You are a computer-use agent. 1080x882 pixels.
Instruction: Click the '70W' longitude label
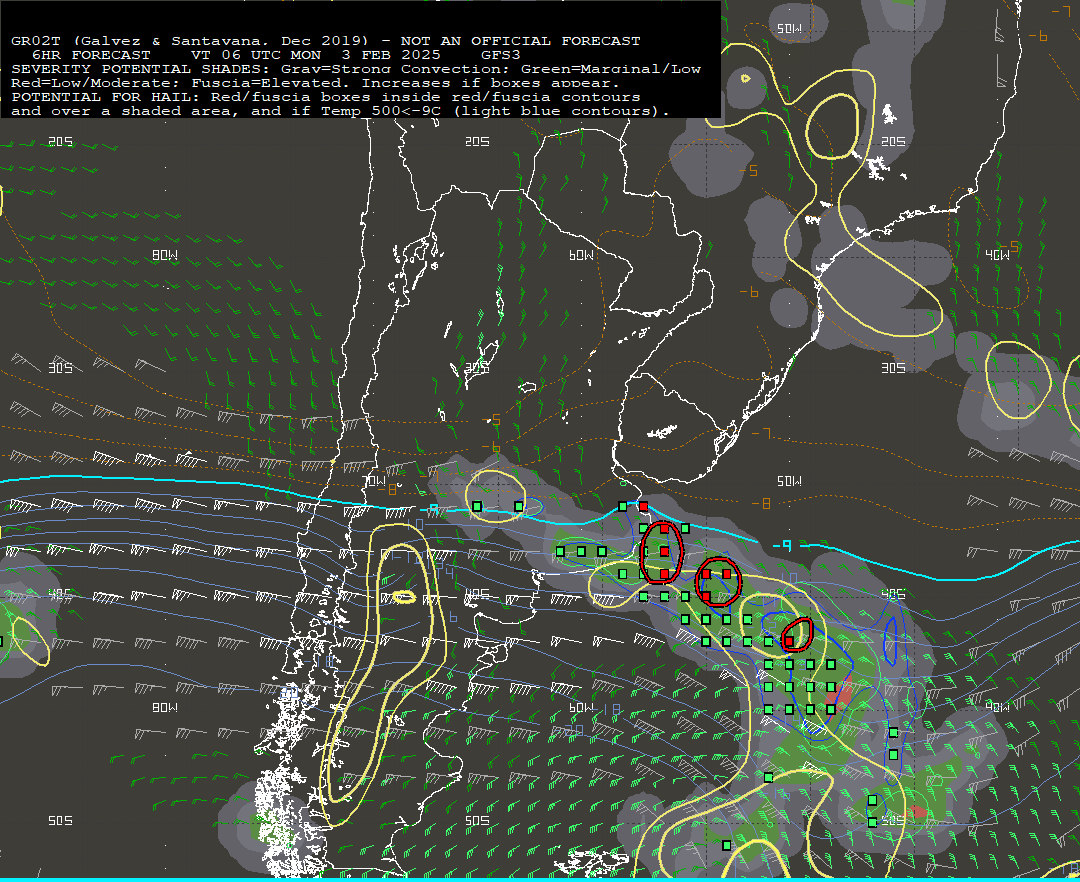pos(375,481)
